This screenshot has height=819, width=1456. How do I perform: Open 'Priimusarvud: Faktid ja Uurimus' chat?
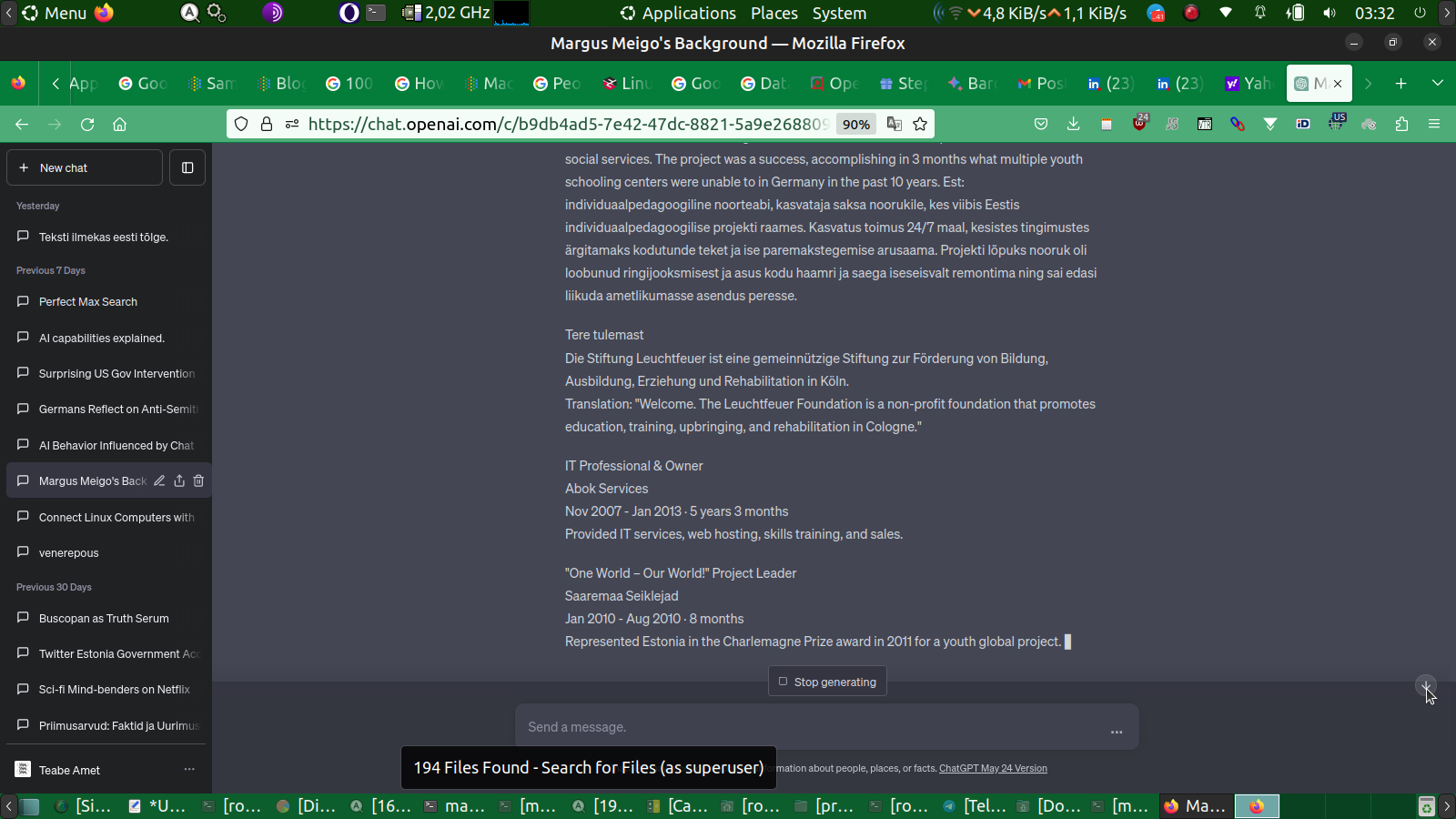click(x=106, y=725)
